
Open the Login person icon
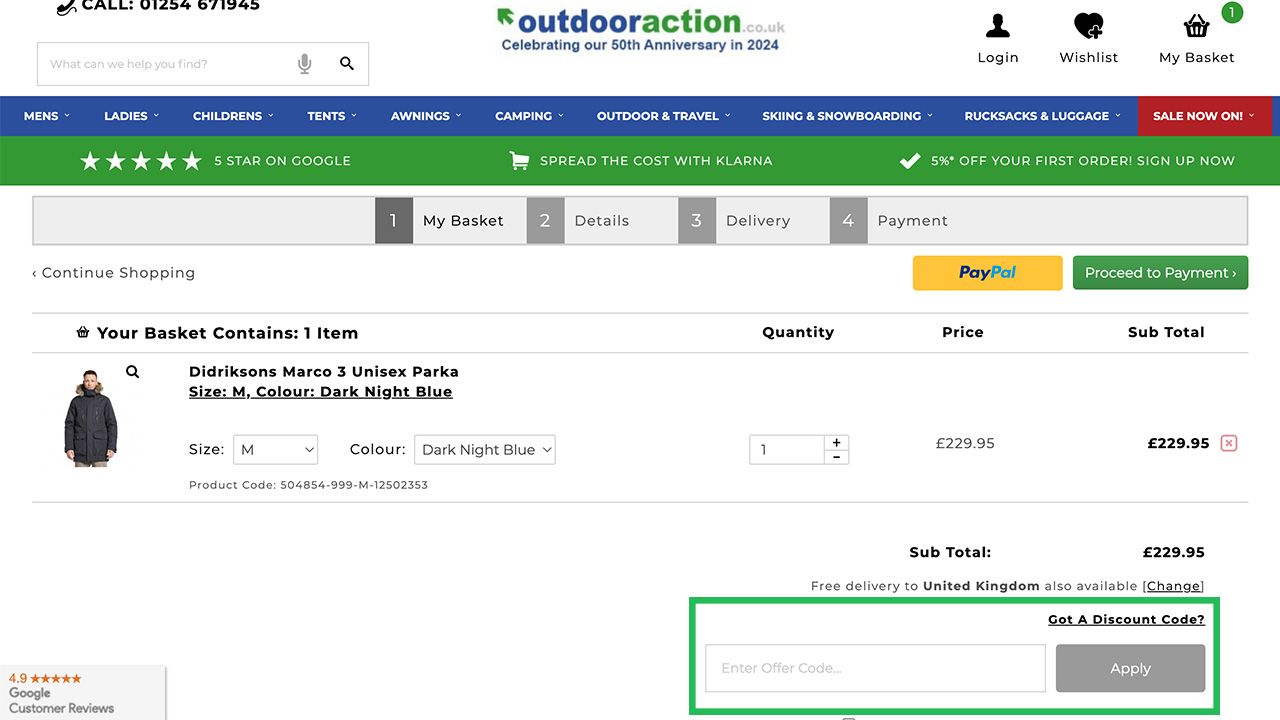(998, 26)
